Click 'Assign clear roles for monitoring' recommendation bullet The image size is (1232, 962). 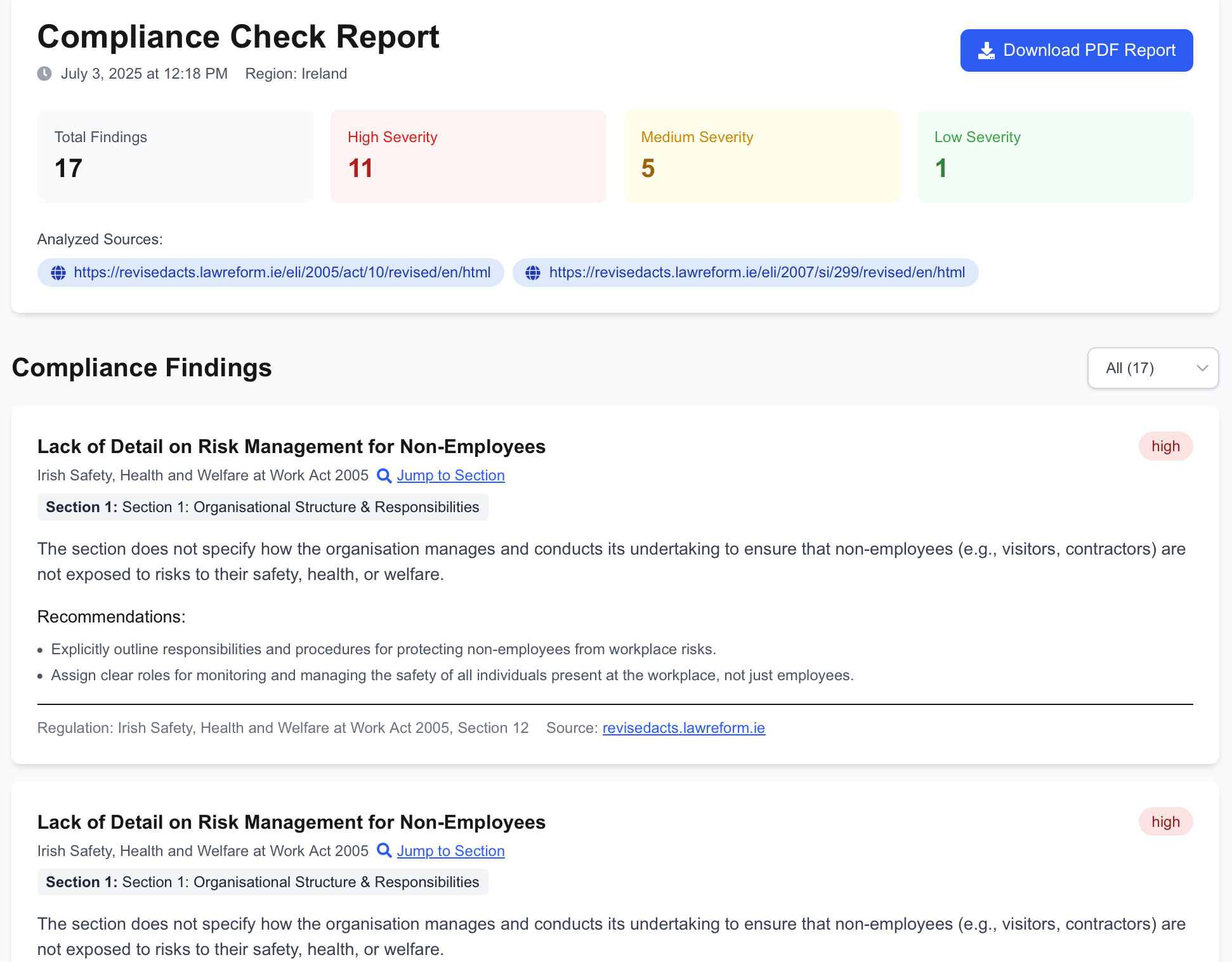pyautogui.click(x=452, y=675)
